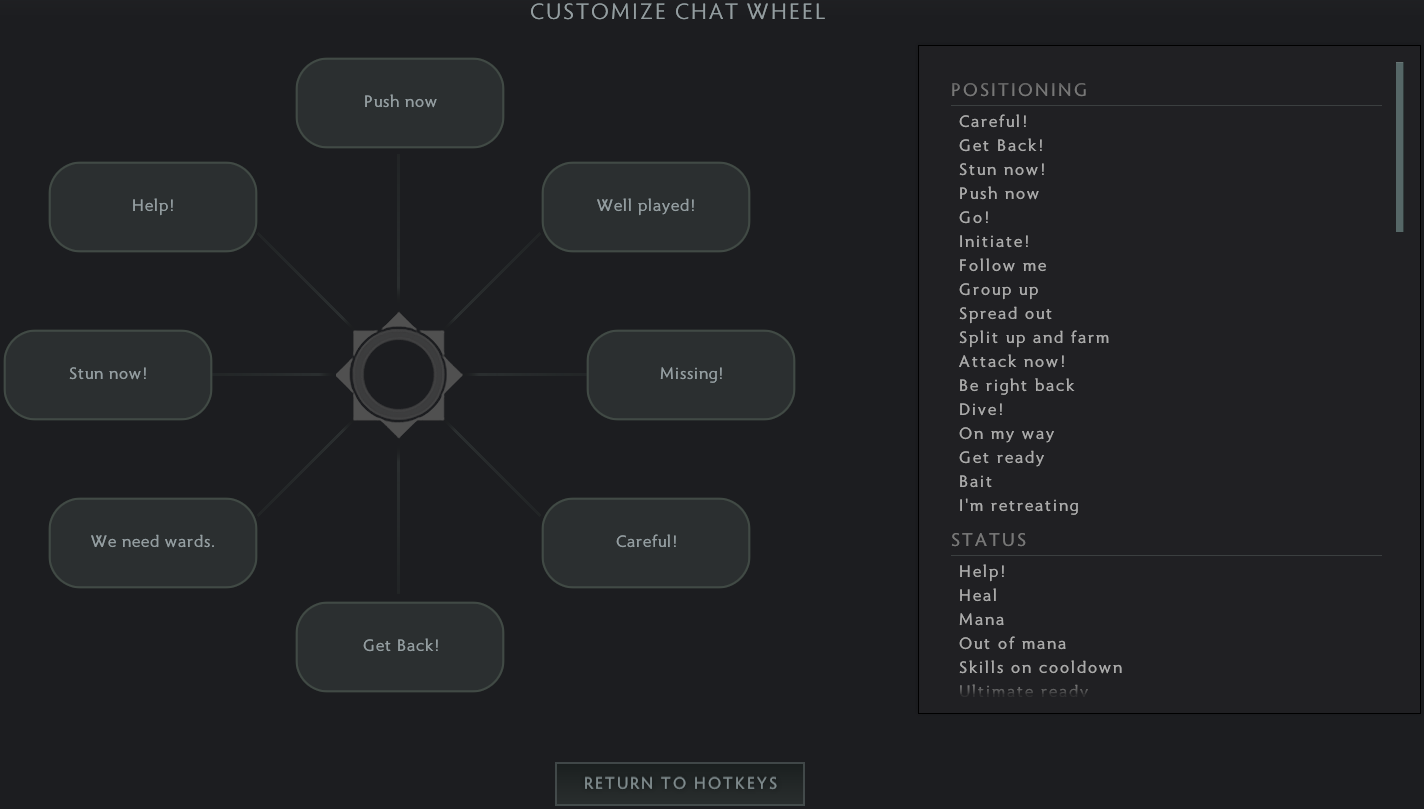This screenshot has width=1424, height=809.
Task: Pick the "We need wards." wheel slot
Action: (x=153, y=542)
